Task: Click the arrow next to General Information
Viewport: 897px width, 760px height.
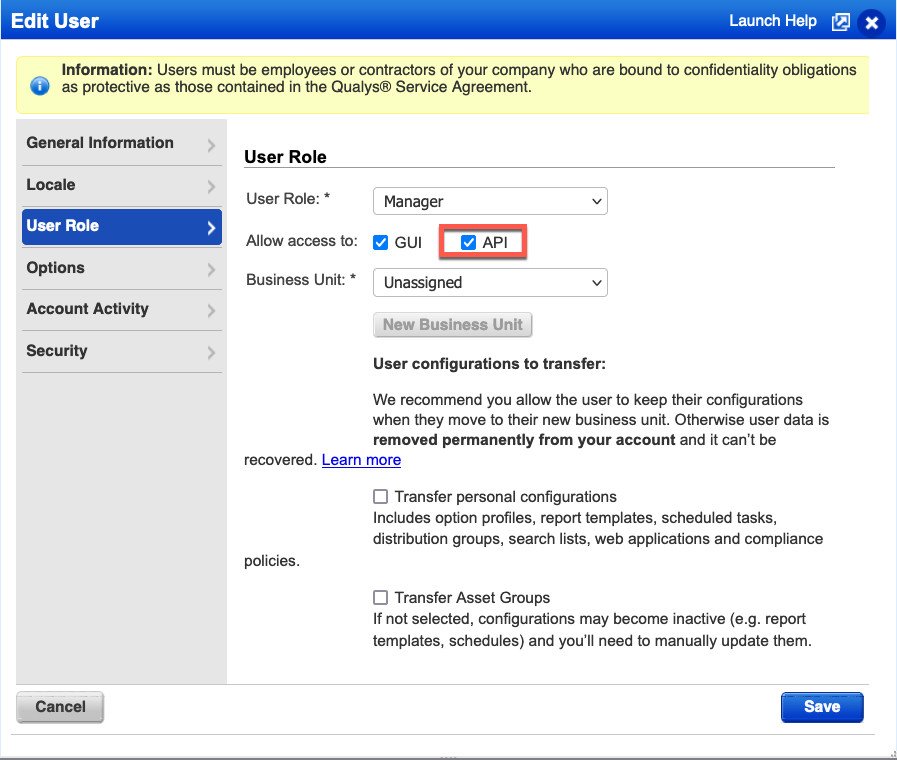Action: pyautogui.click(x=211, y=145)
